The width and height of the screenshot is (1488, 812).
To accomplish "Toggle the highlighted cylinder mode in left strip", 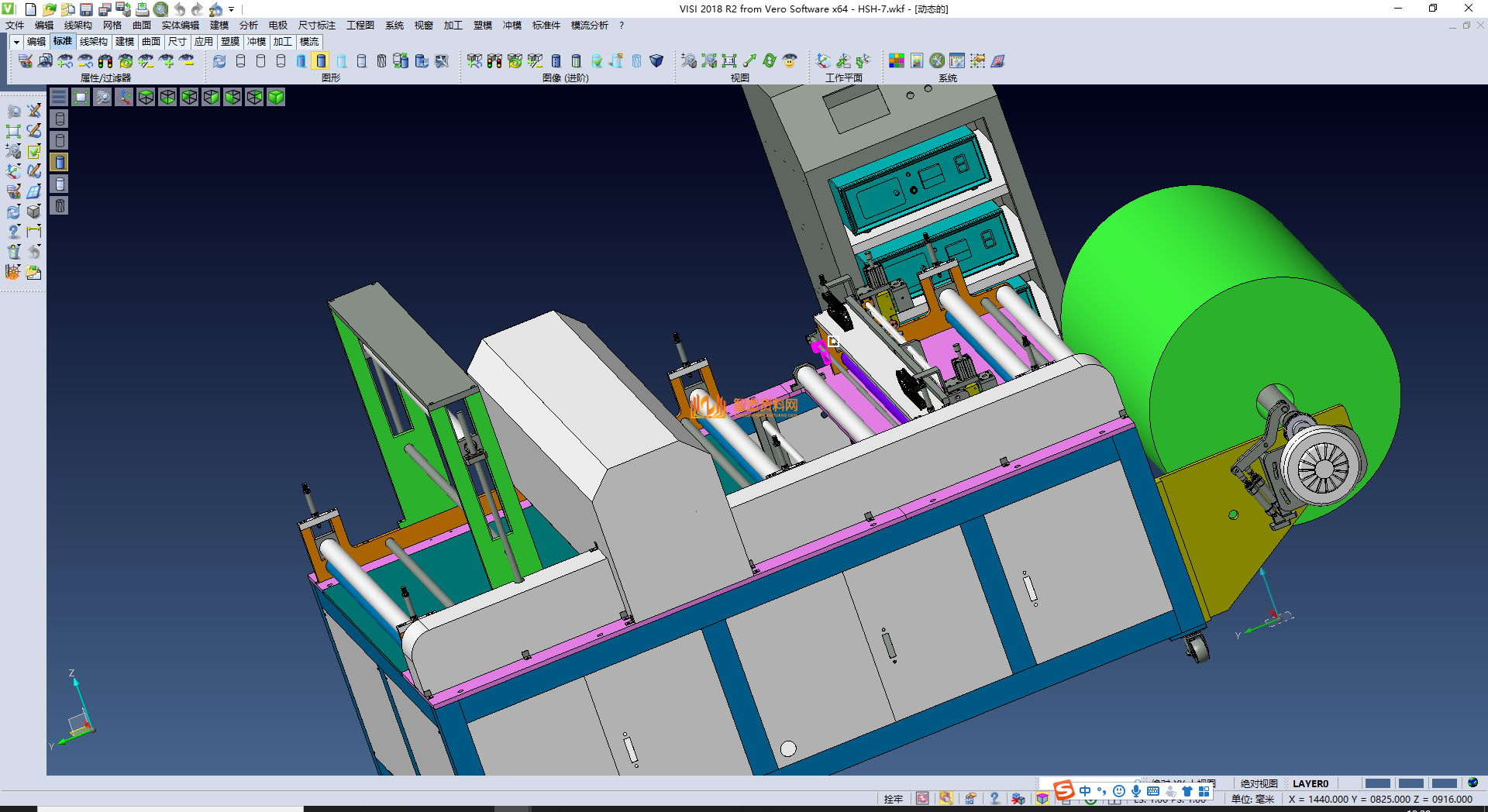I will (x=60, y=162).
